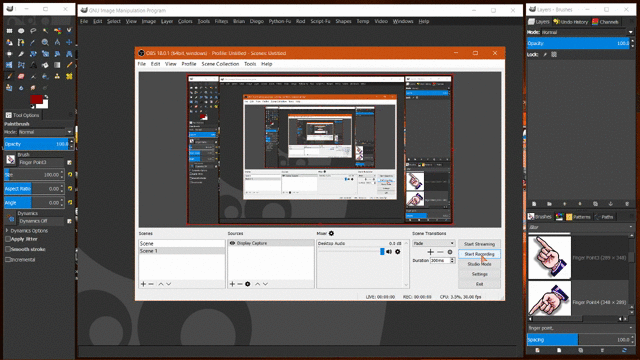This screenshot has height=360, width=640.
Task: Switch to the Patterns tab
Action: (x=578, y=217)
